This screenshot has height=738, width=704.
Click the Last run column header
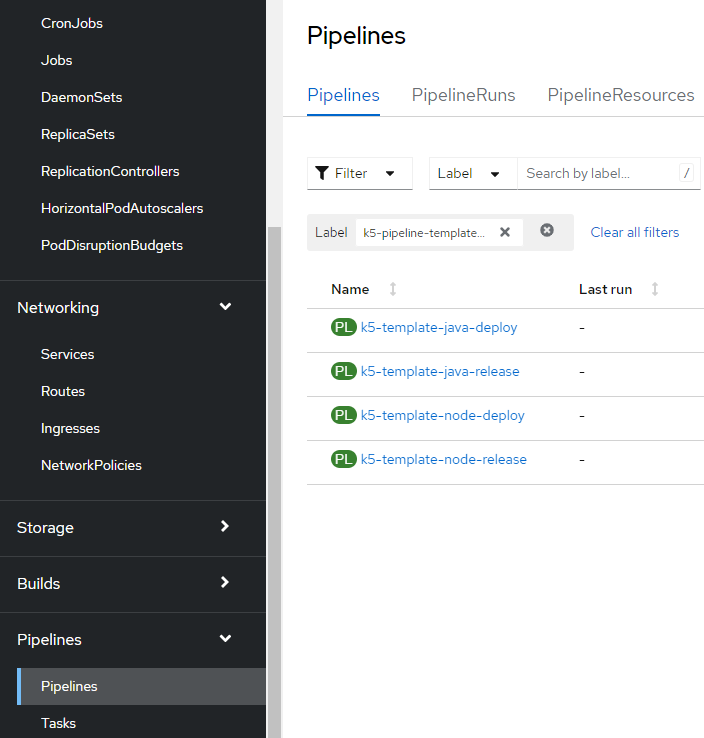point(605,289)
